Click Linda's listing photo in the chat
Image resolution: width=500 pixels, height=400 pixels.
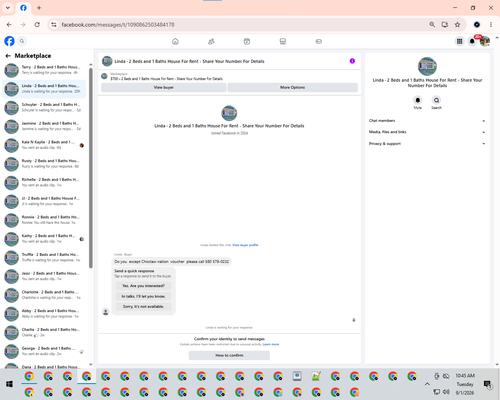(x=229, y=113)
